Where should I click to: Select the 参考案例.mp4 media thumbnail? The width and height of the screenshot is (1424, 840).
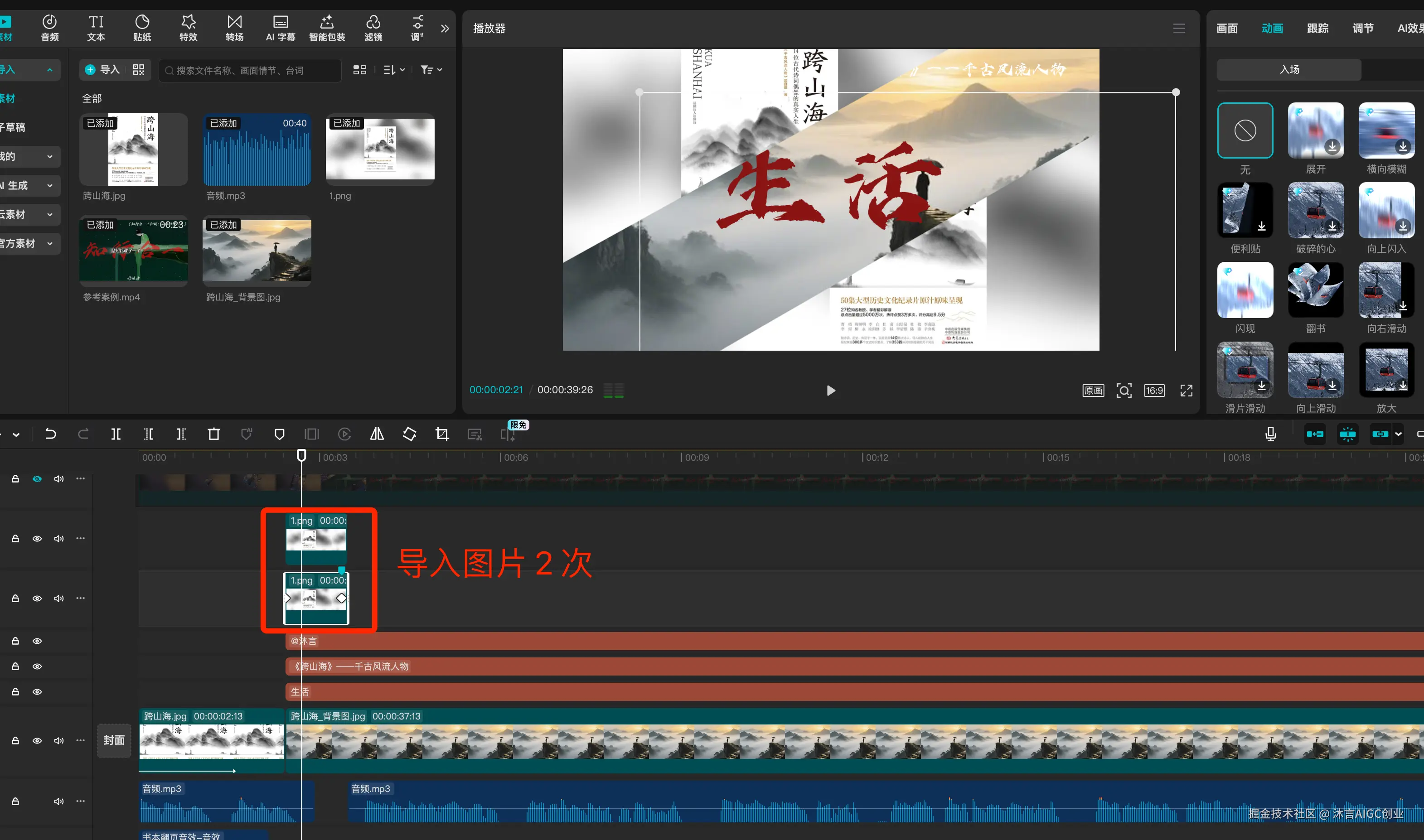(134, 251)
